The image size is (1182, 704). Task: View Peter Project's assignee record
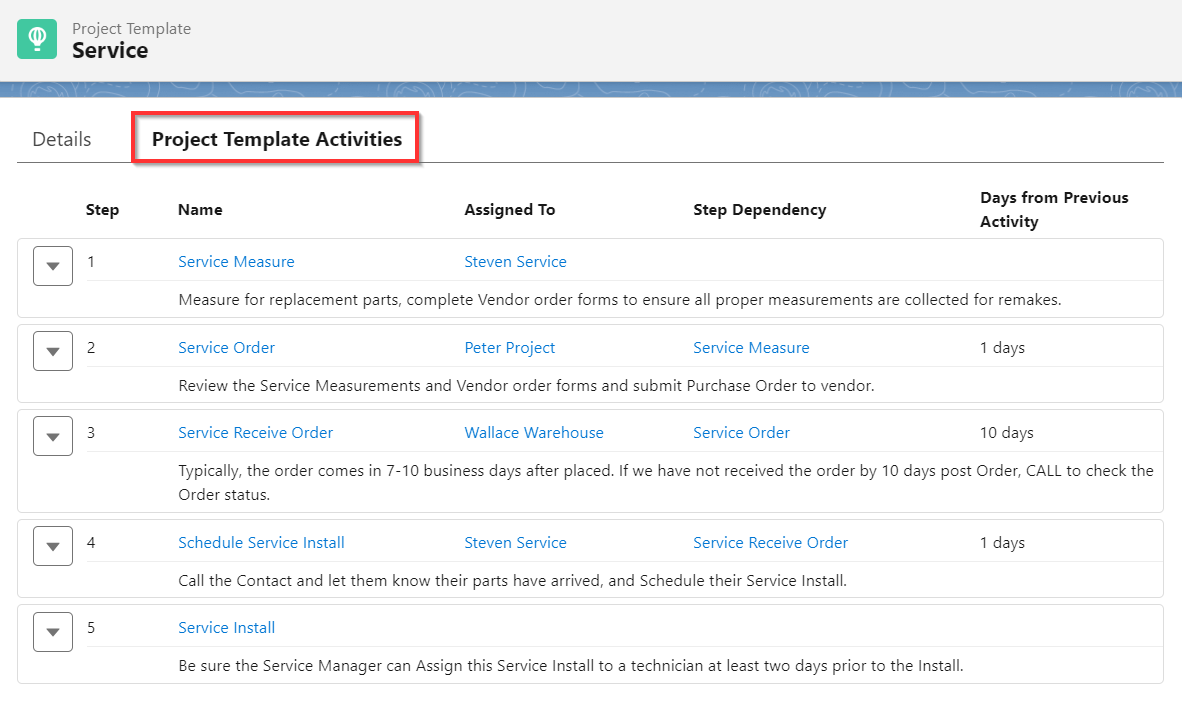[x=510, y=347]
